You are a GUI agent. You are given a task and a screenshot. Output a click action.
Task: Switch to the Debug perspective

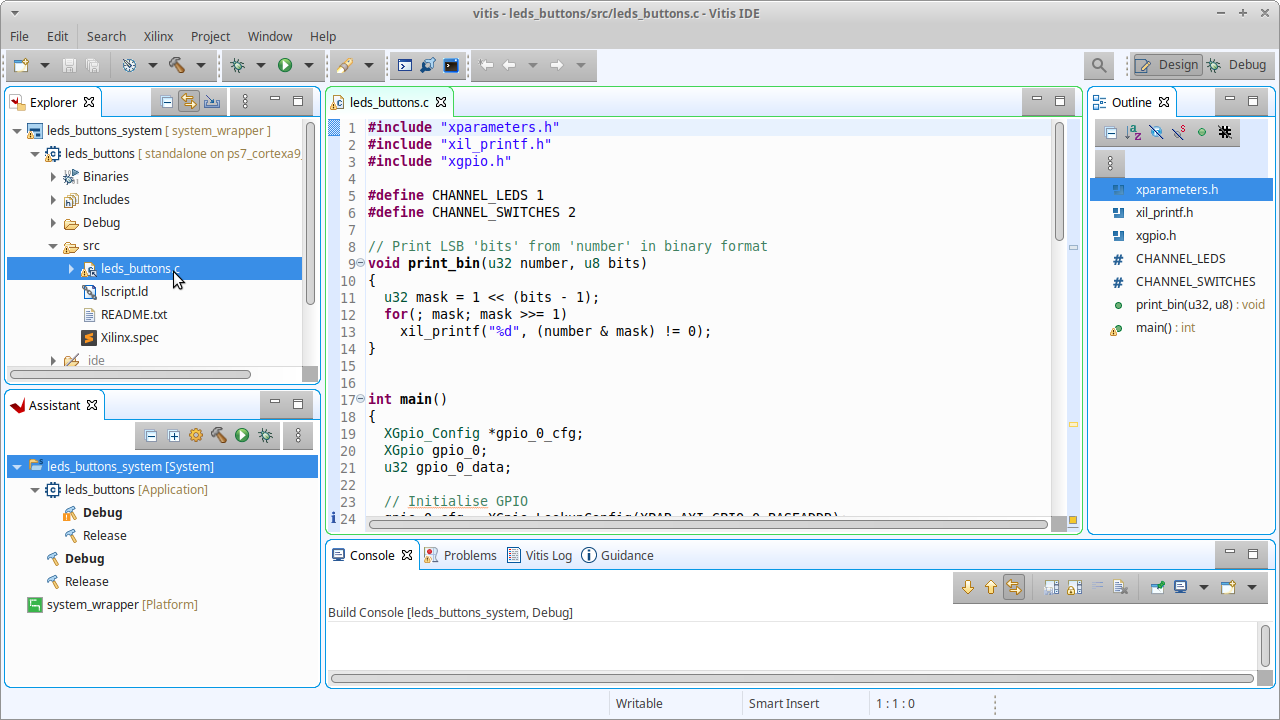coord(1236,65)
